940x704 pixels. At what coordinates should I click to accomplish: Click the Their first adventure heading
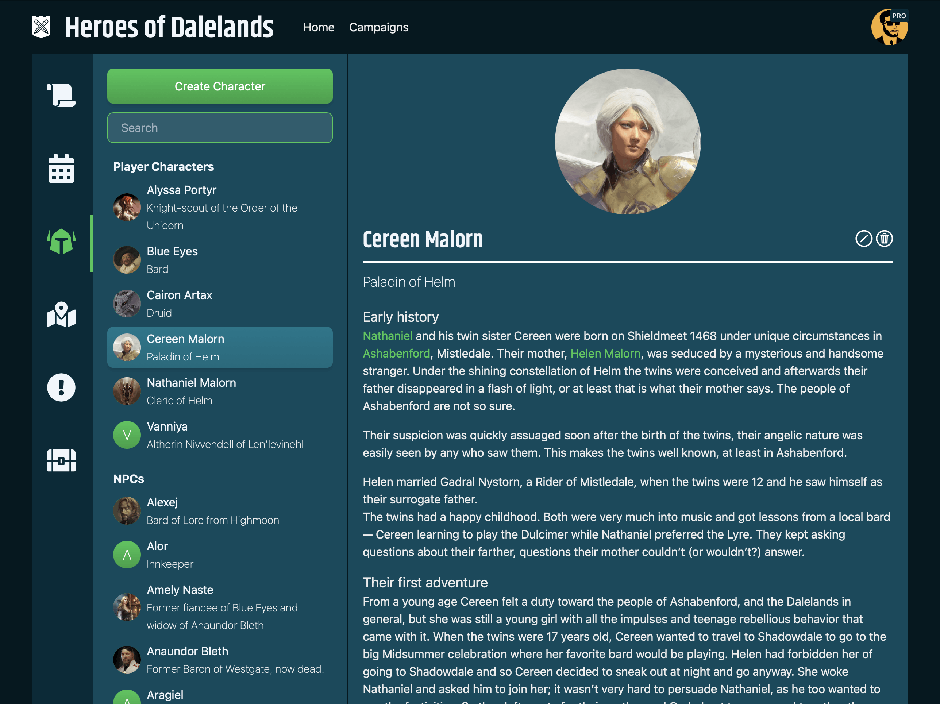[x=425, y=582]
